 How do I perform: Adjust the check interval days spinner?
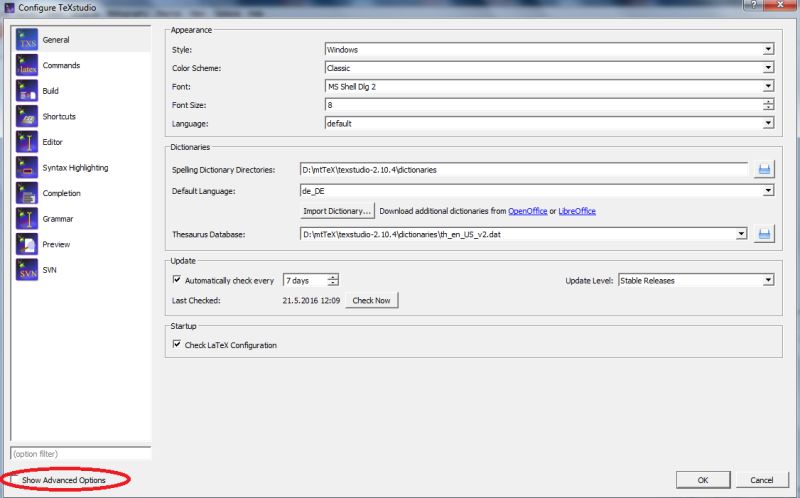point(333,280)
